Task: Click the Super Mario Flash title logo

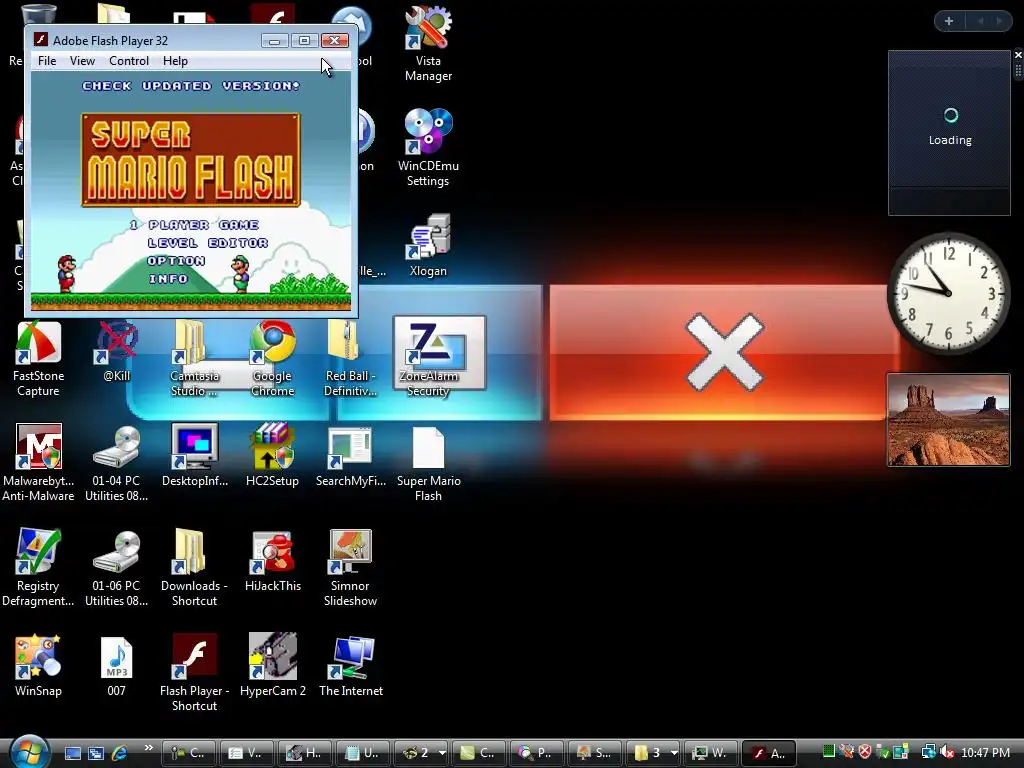Action: click(191, 160)
